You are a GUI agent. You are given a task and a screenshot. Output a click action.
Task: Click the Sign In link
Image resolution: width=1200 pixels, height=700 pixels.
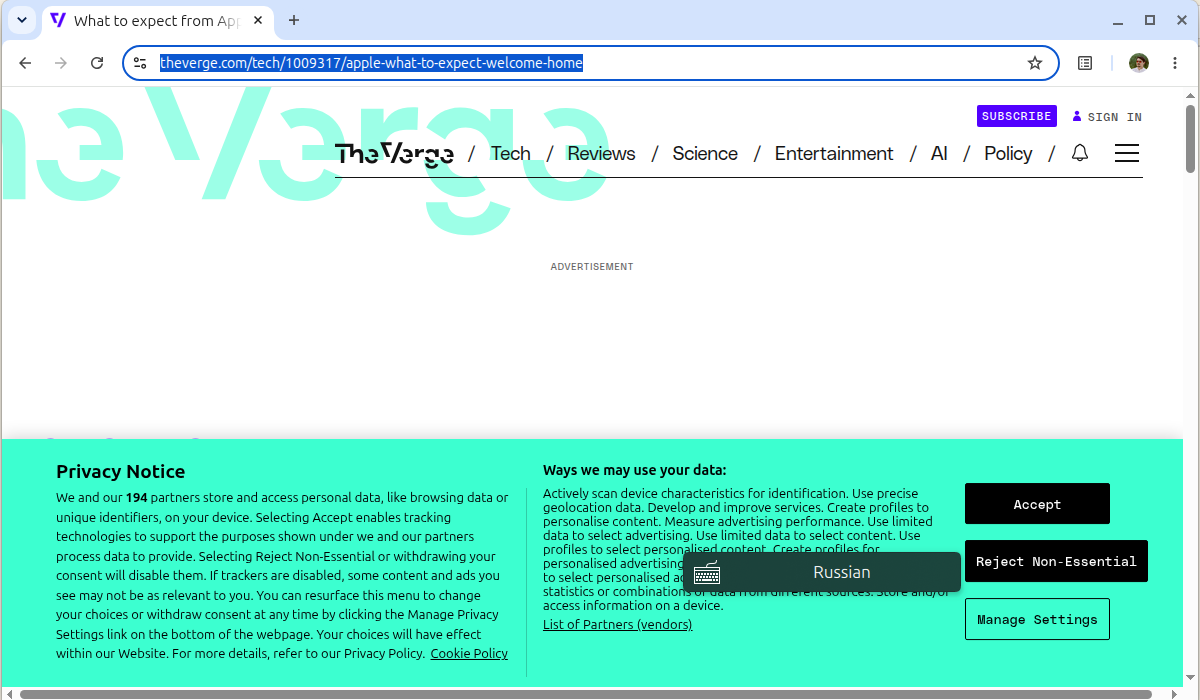1107,117
